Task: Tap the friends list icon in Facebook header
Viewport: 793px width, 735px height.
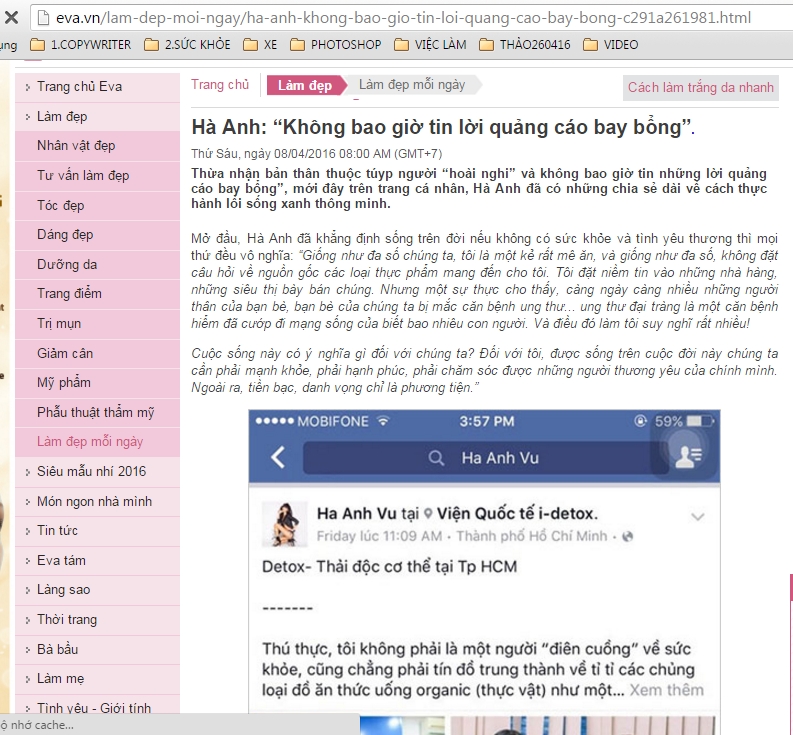Action: tap(688, 457)
